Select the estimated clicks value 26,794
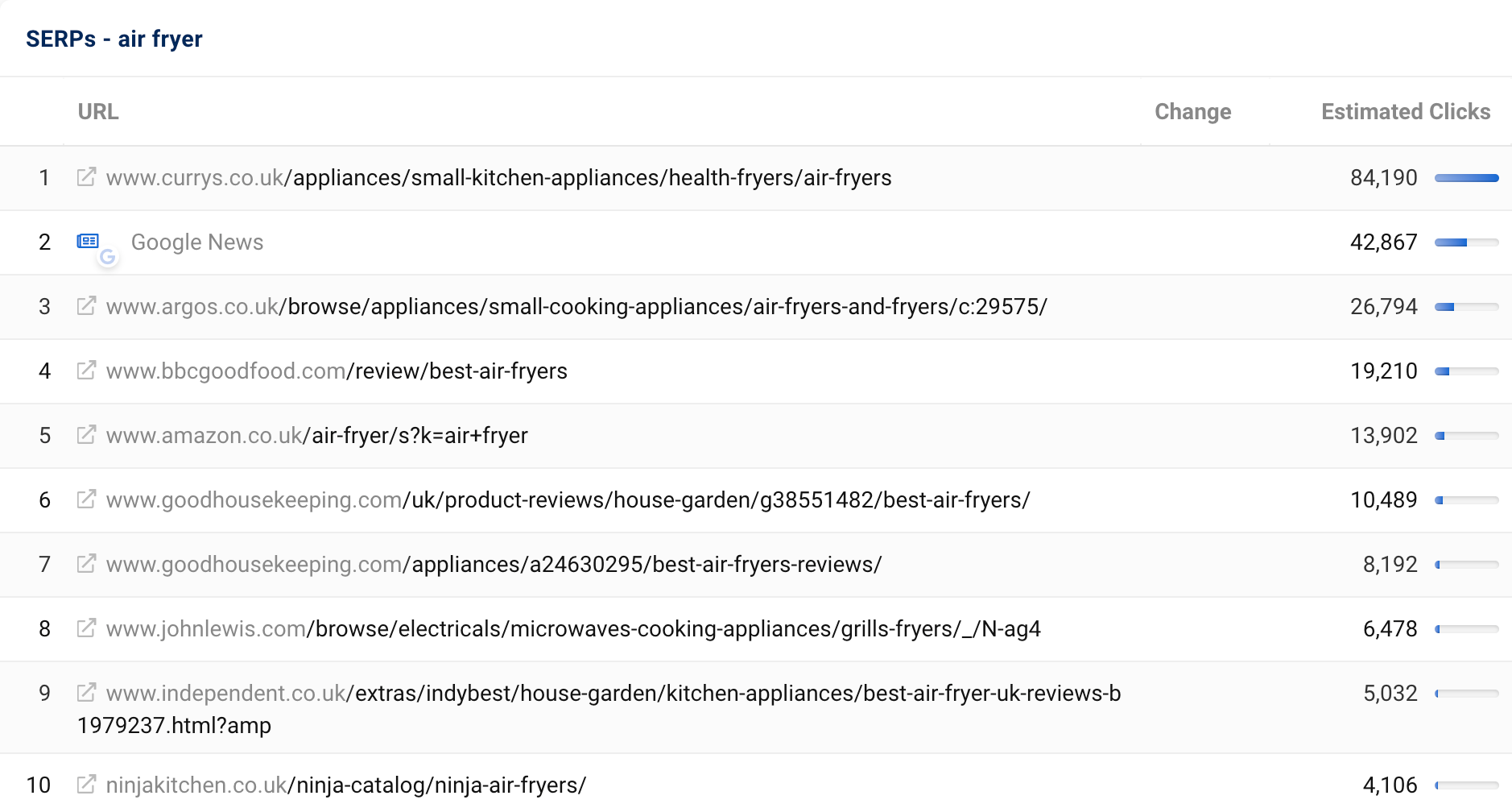Screen dimensions: 1512x808 (x=1383, y=306)
